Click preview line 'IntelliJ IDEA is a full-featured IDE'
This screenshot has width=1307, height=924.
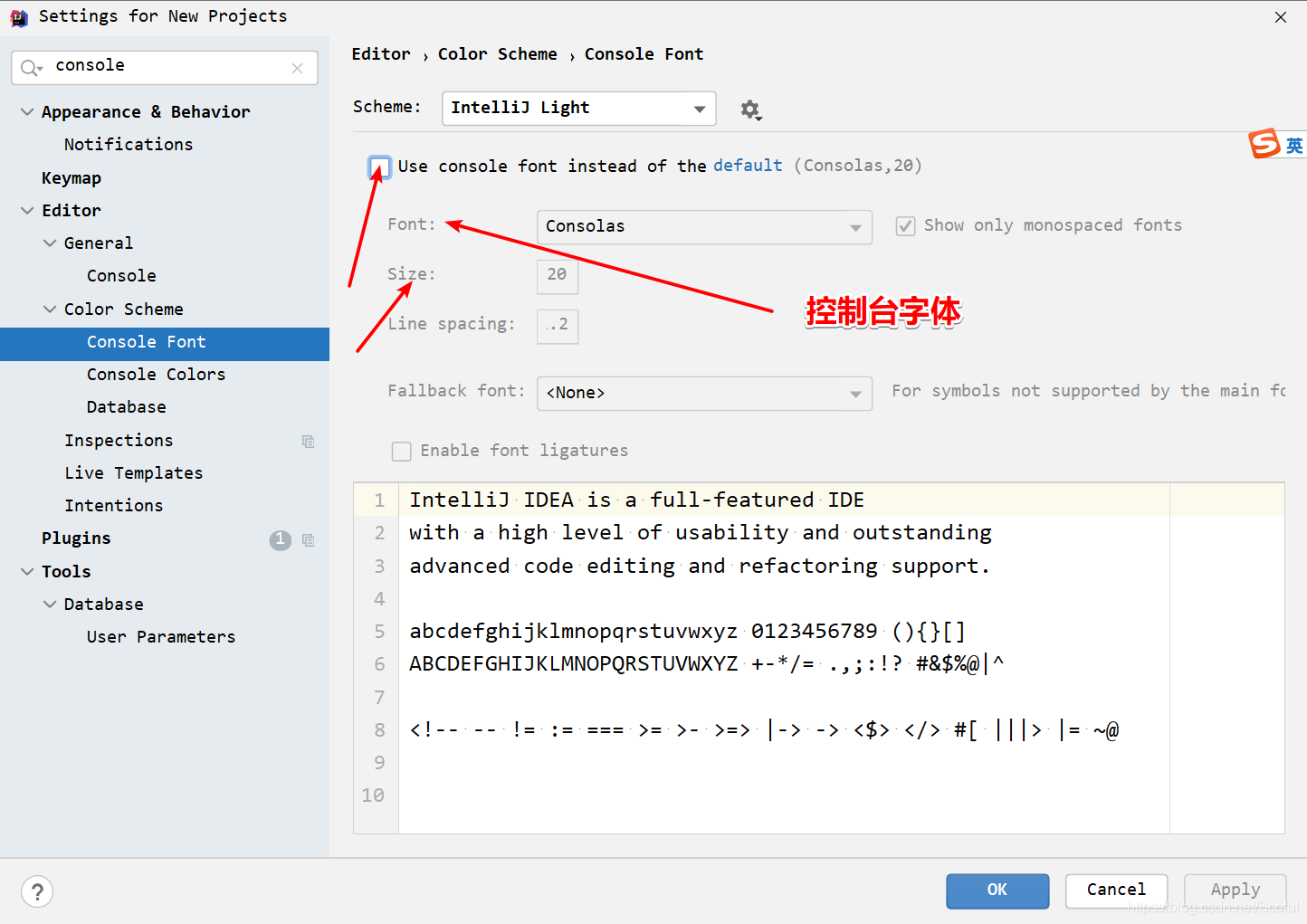coord(636,500)
